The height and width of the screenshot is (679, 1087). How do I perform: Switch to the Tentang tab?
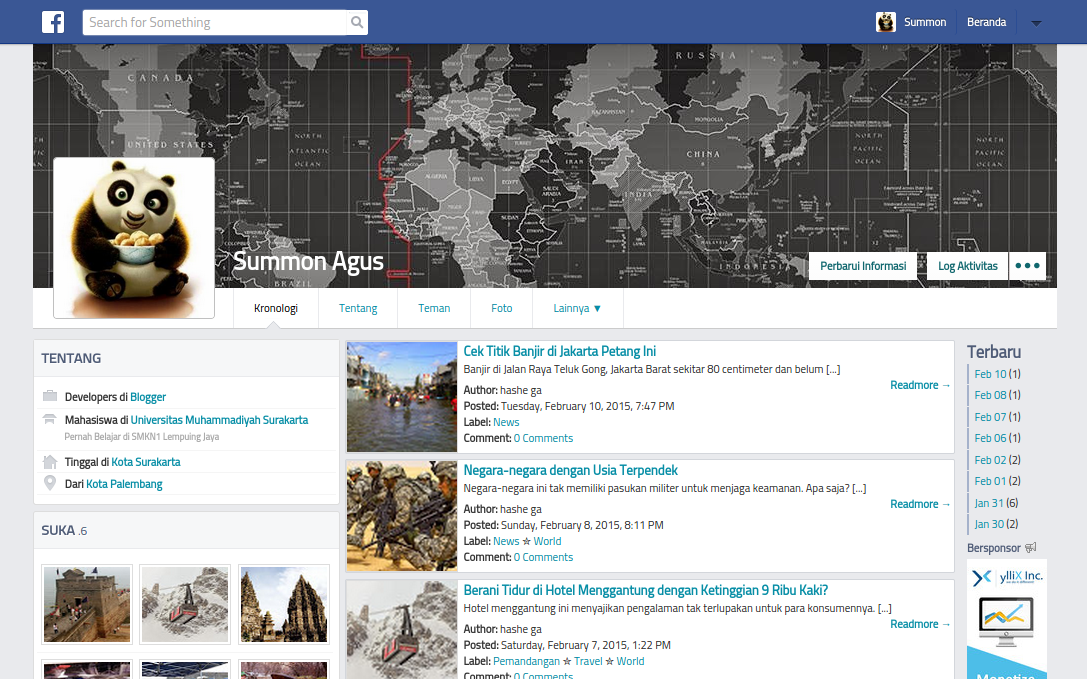(x=358, y=308)
